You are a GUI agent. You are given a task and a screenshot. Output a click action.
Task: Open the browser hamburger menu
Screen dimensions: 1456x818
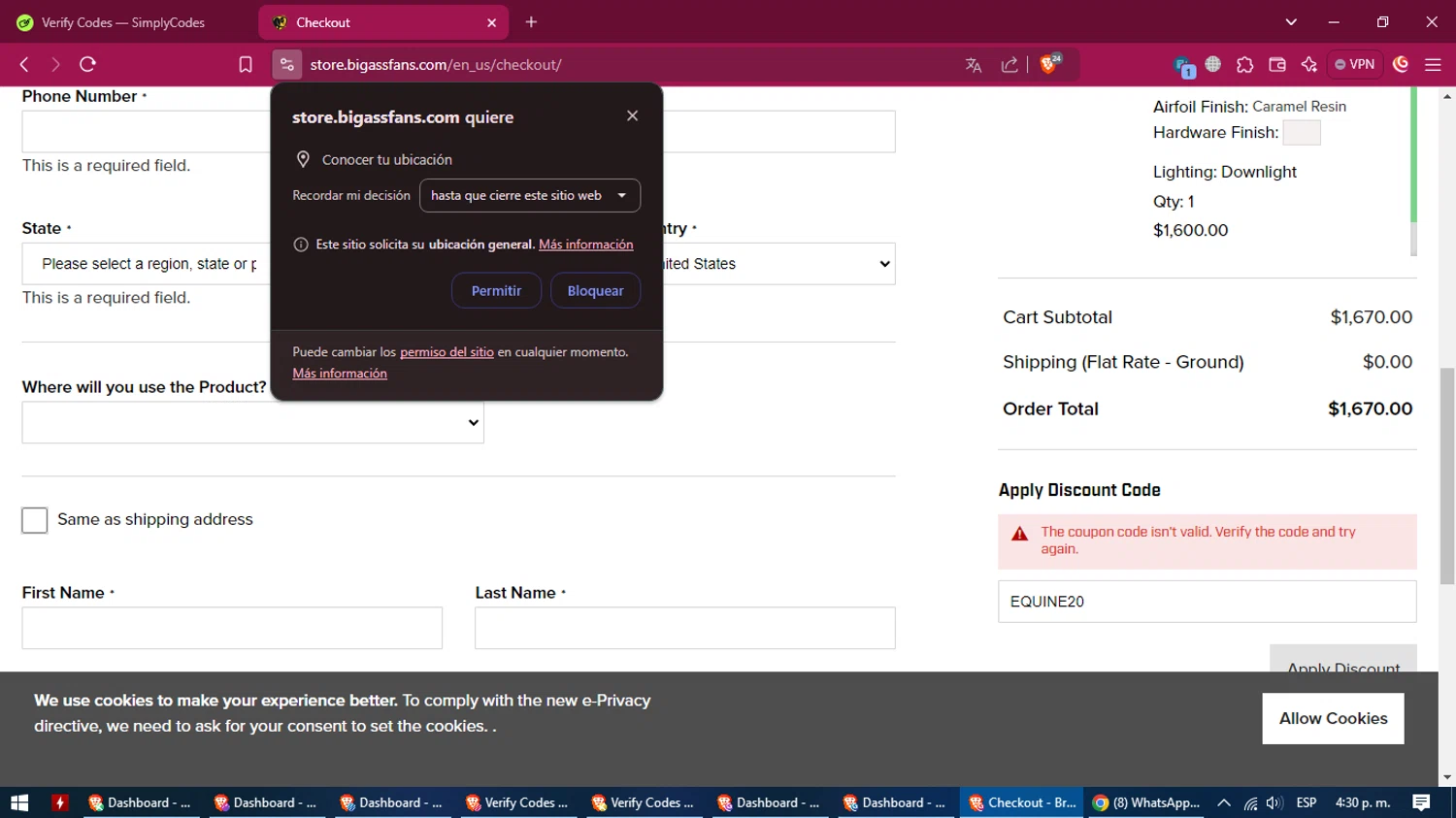1433,65
